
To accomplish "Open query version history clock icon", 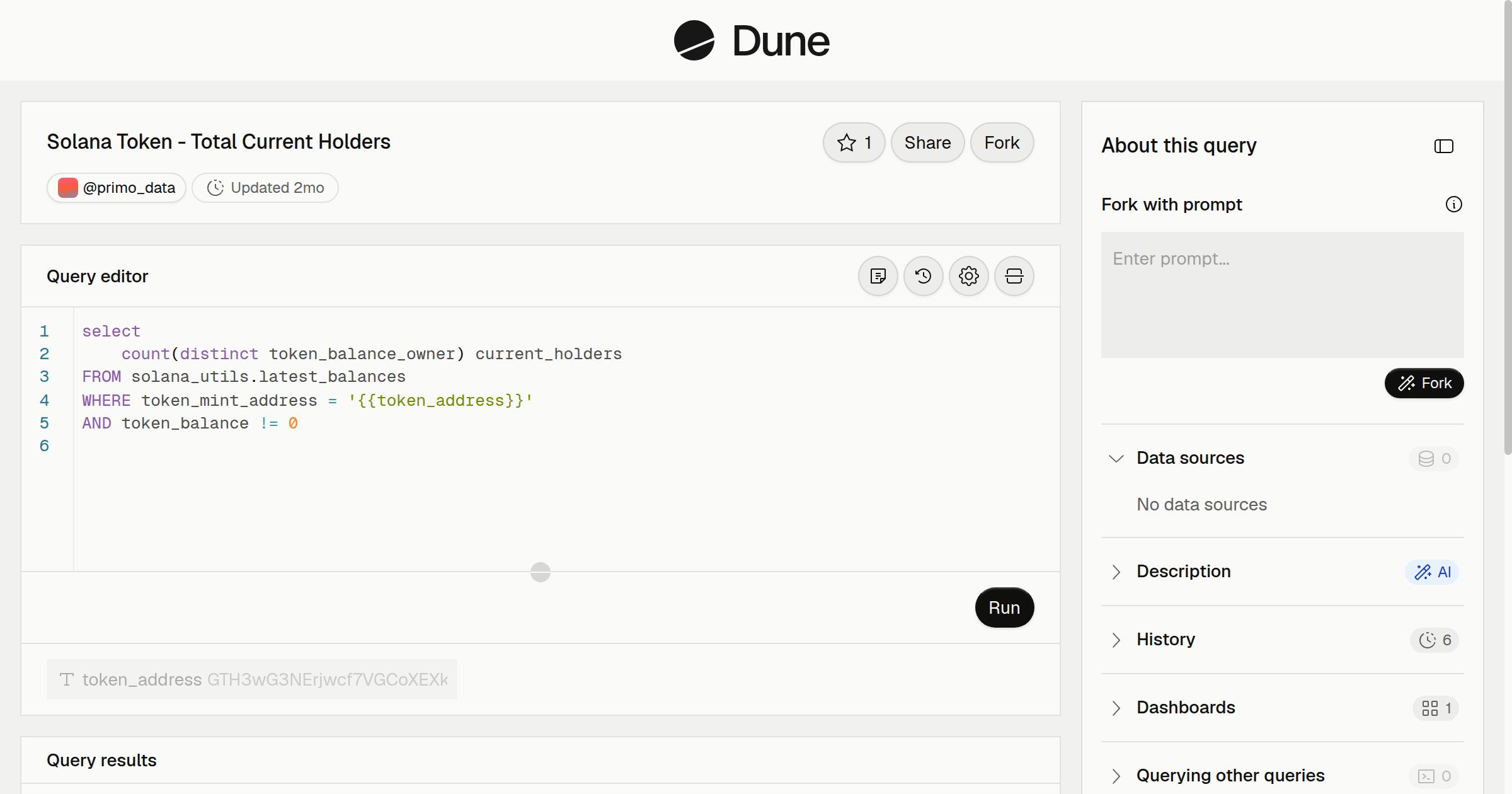I will coord(923,276).
